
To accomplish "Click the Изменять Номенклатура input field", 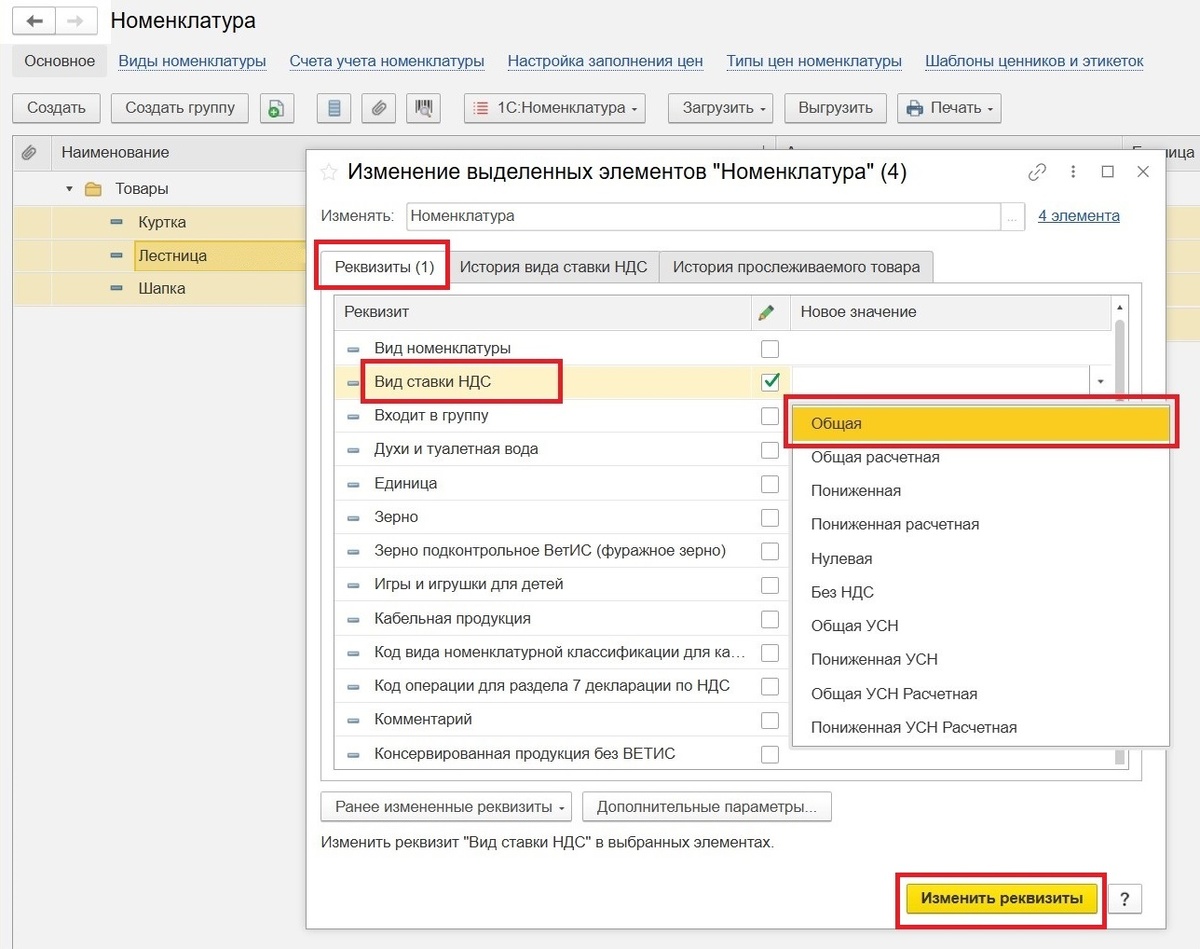I will pyautogui.click(x=704, y=216).
